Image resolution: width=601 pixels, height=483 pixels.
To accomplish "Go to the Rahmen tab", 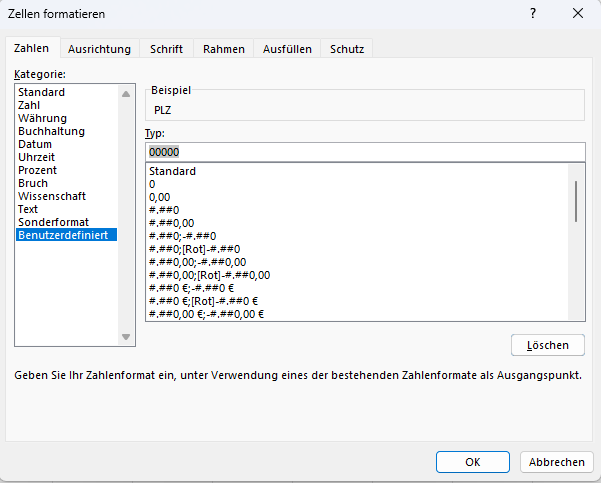I will tap(224, 49).
